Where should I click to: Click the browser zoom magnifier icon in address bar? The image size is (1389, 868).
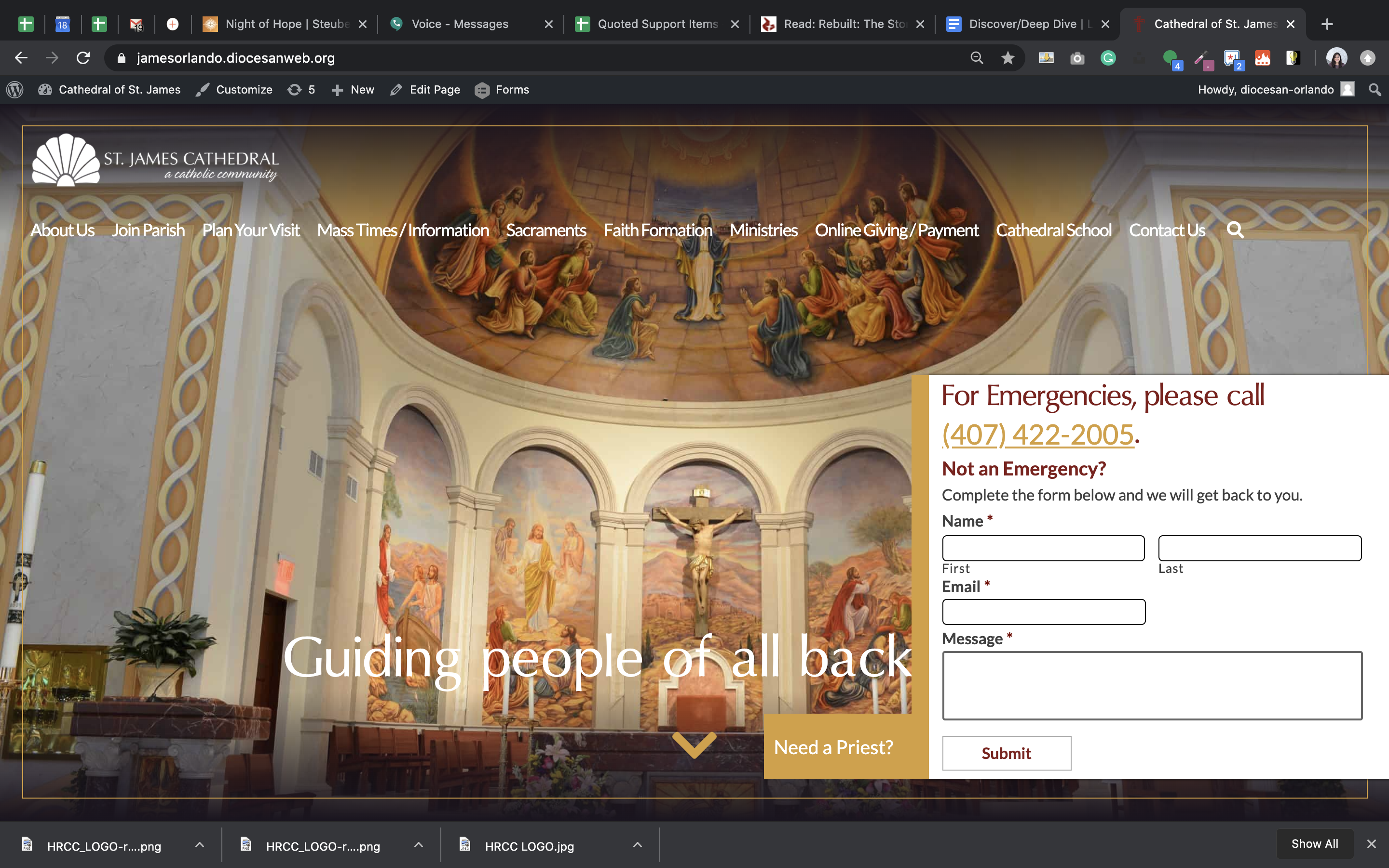click(x=976, y=58)
